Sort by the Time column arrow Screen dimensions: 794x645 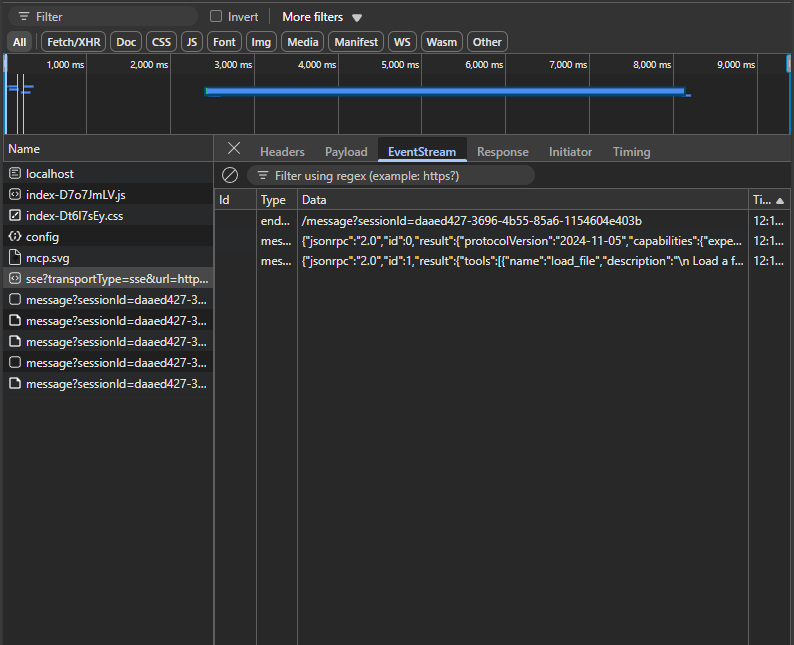point(779,201)
